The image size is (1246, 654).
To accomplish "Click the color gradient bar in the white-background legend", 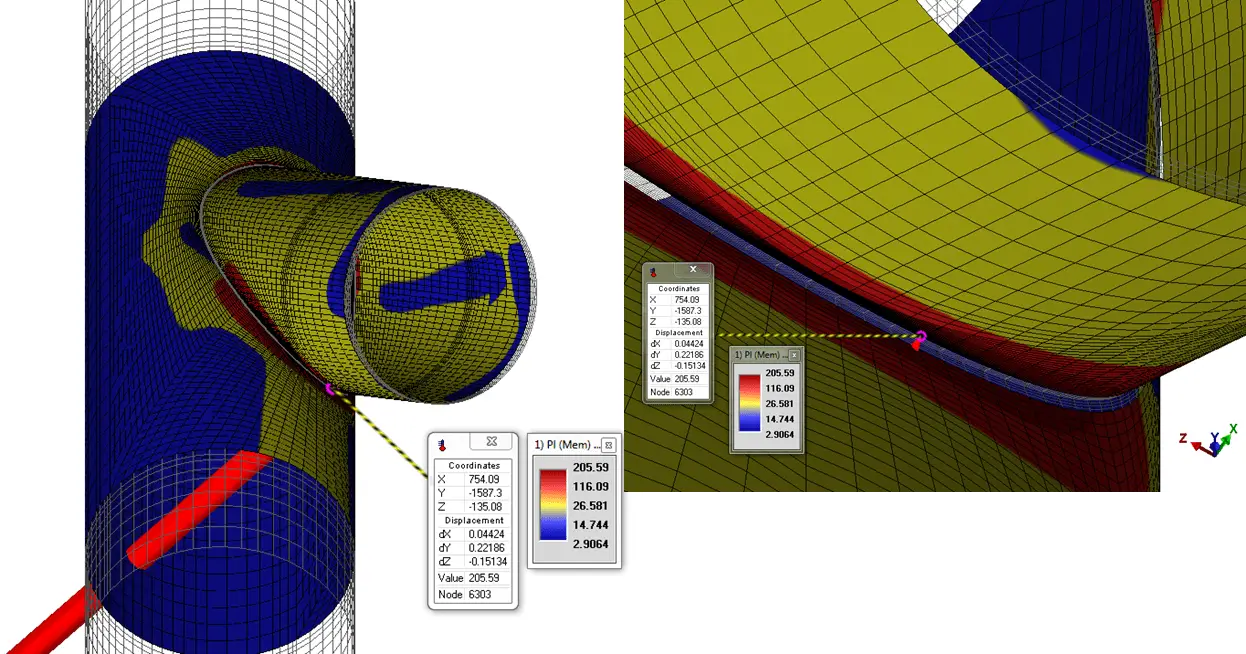I will [553, 505].
